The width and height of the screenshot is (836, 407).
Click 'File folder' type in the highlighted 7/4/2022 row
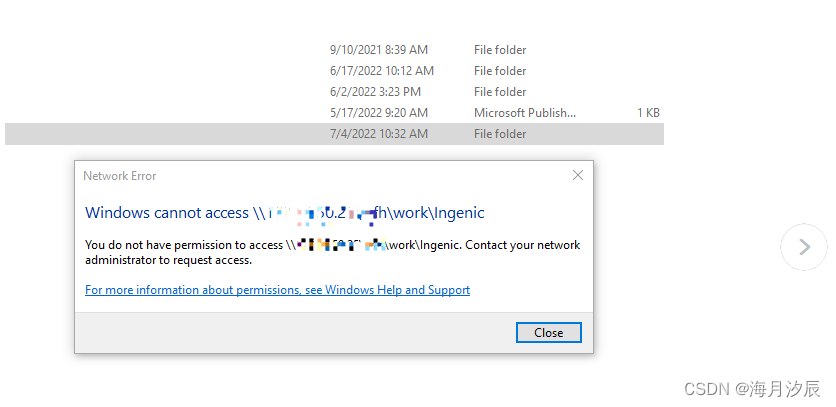[x=500, y=134]
